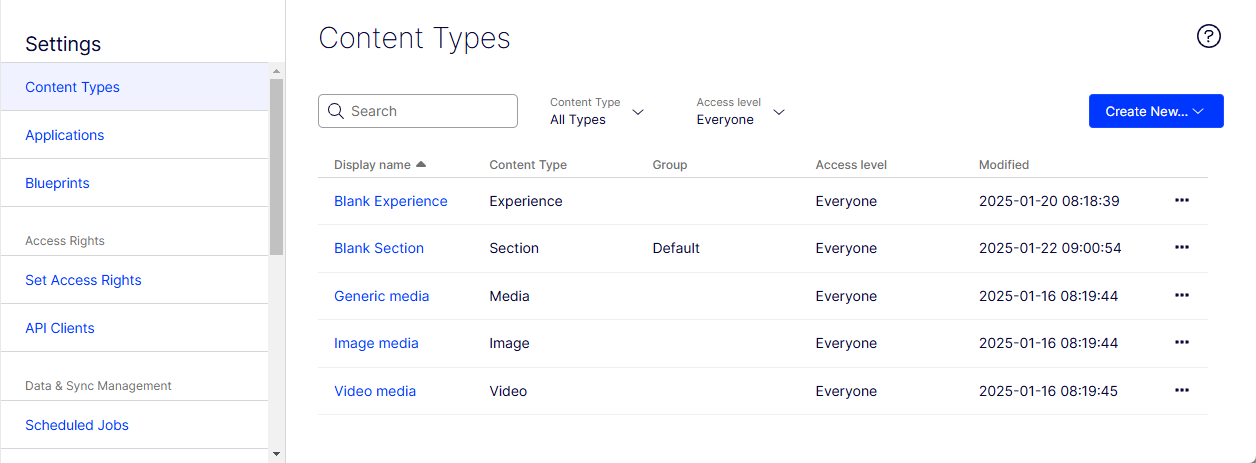The width and height of the screenshot is (1256, 463).
Task: Open the Video media content type
Action: 375,391
